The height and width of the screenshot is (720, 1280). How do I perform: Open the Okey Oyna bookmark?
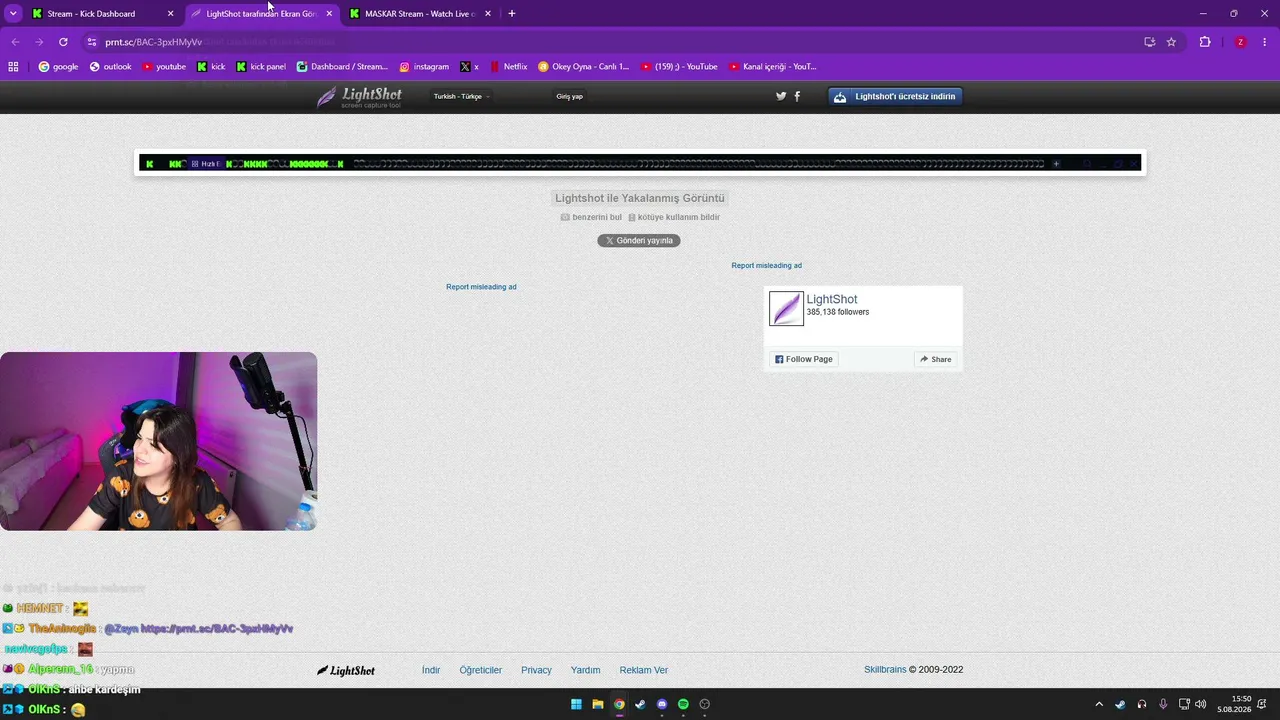(583, 67)
